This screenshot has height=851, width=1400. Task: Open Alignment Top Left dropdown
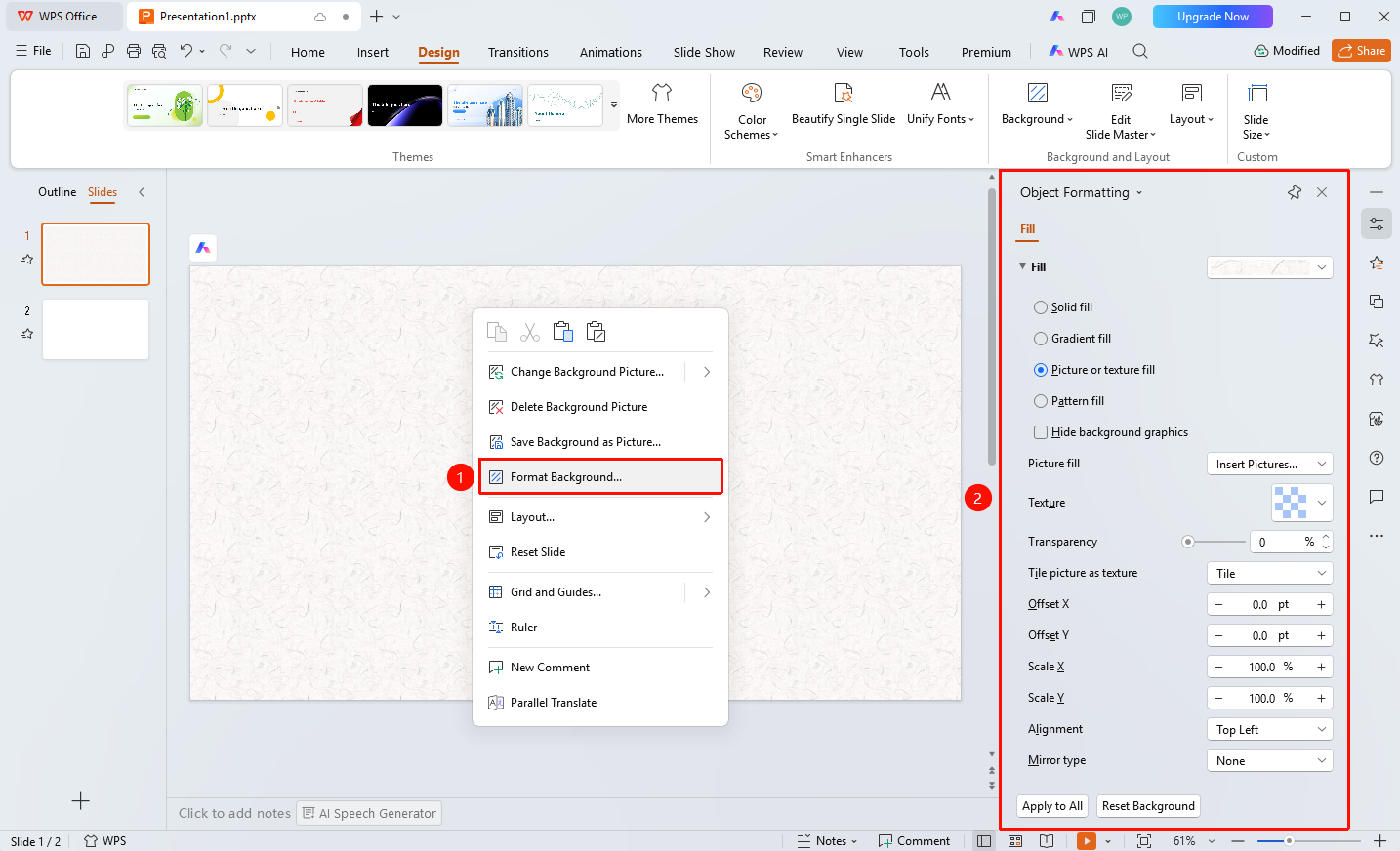pos(1270,729)
